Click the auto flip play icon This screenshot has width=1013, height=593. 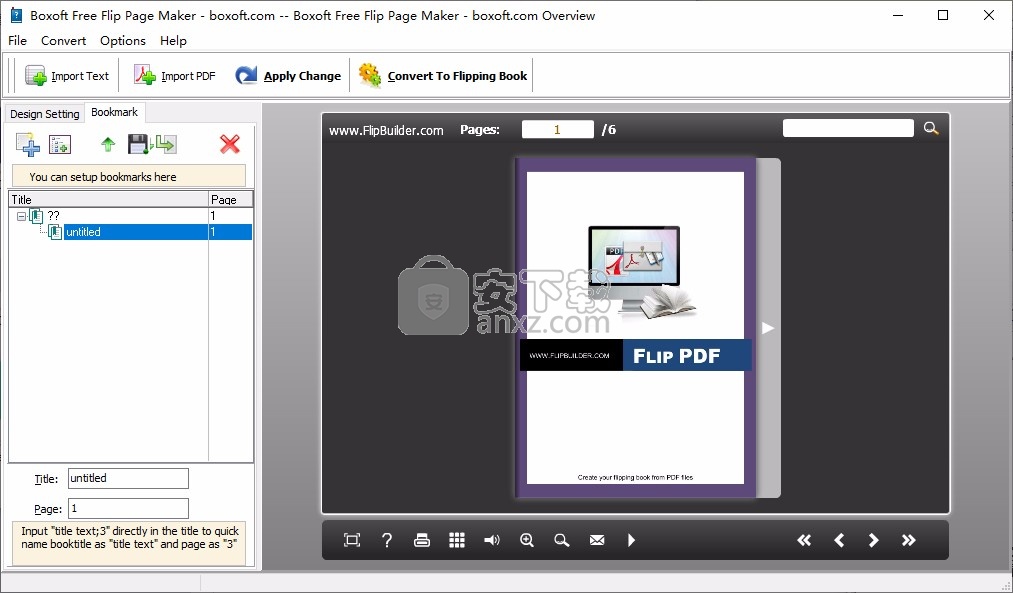point(631,540)
